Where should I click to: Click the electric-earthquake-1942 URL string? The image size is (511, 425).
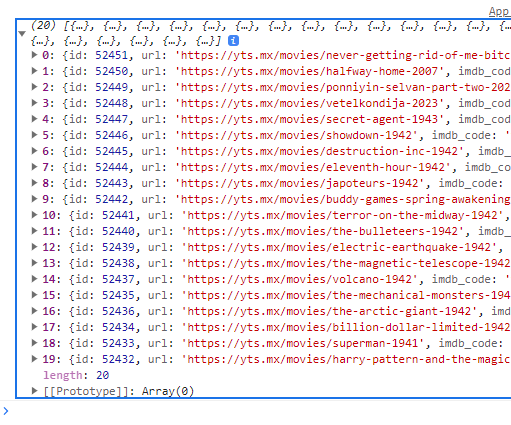coord(340,247)
